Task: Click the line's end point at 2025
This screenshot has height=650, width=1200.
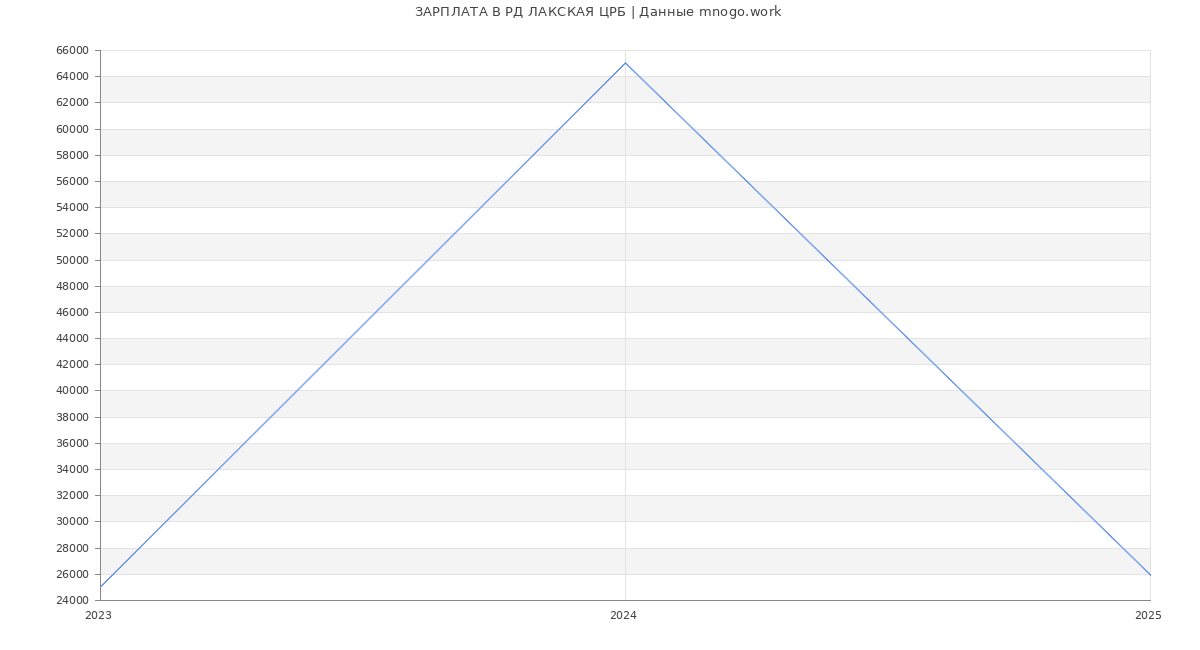Action: [x=1149, y=575]
